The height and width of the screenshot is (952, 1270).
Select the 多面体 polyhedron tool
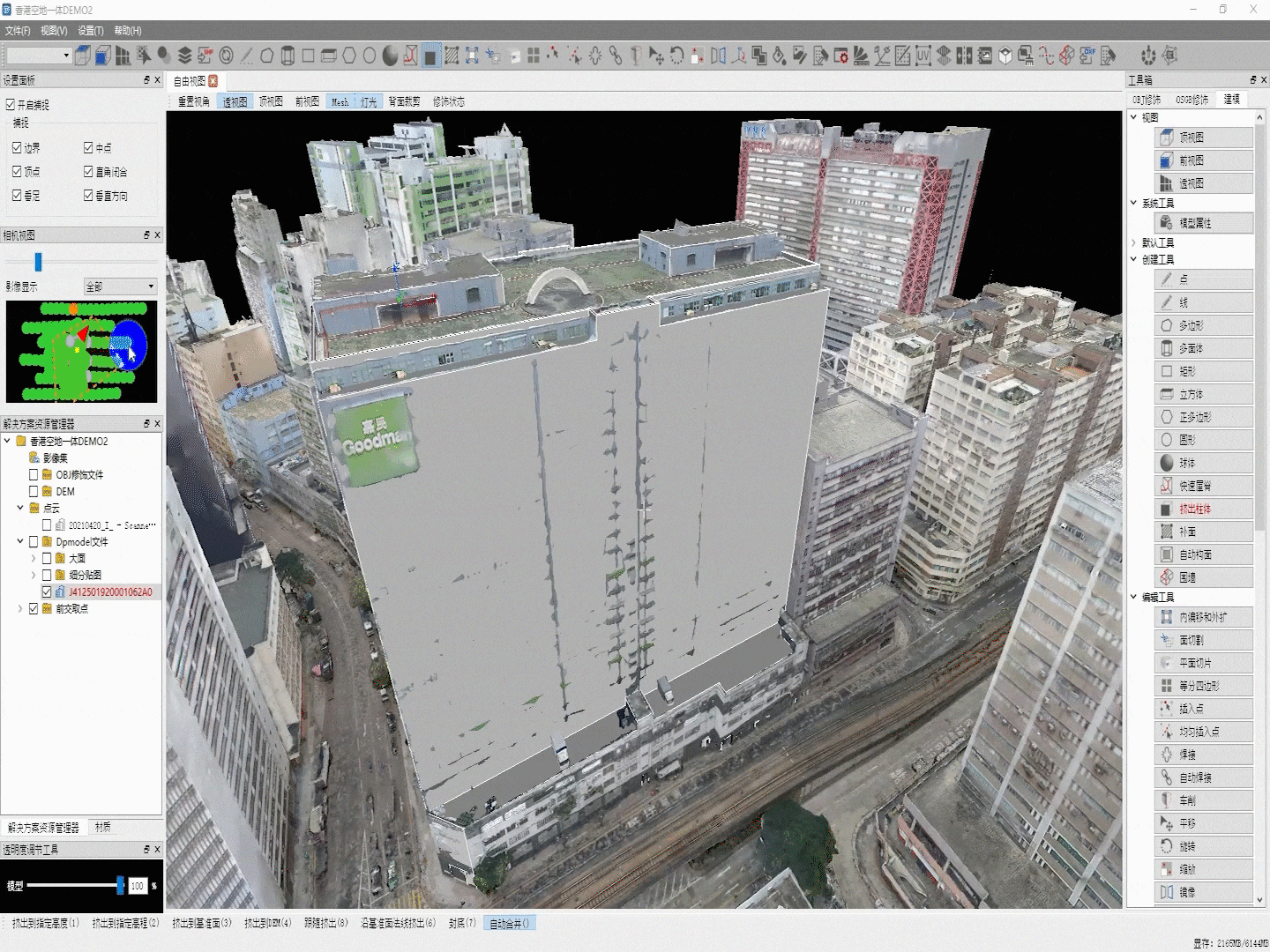(1203, 348)
